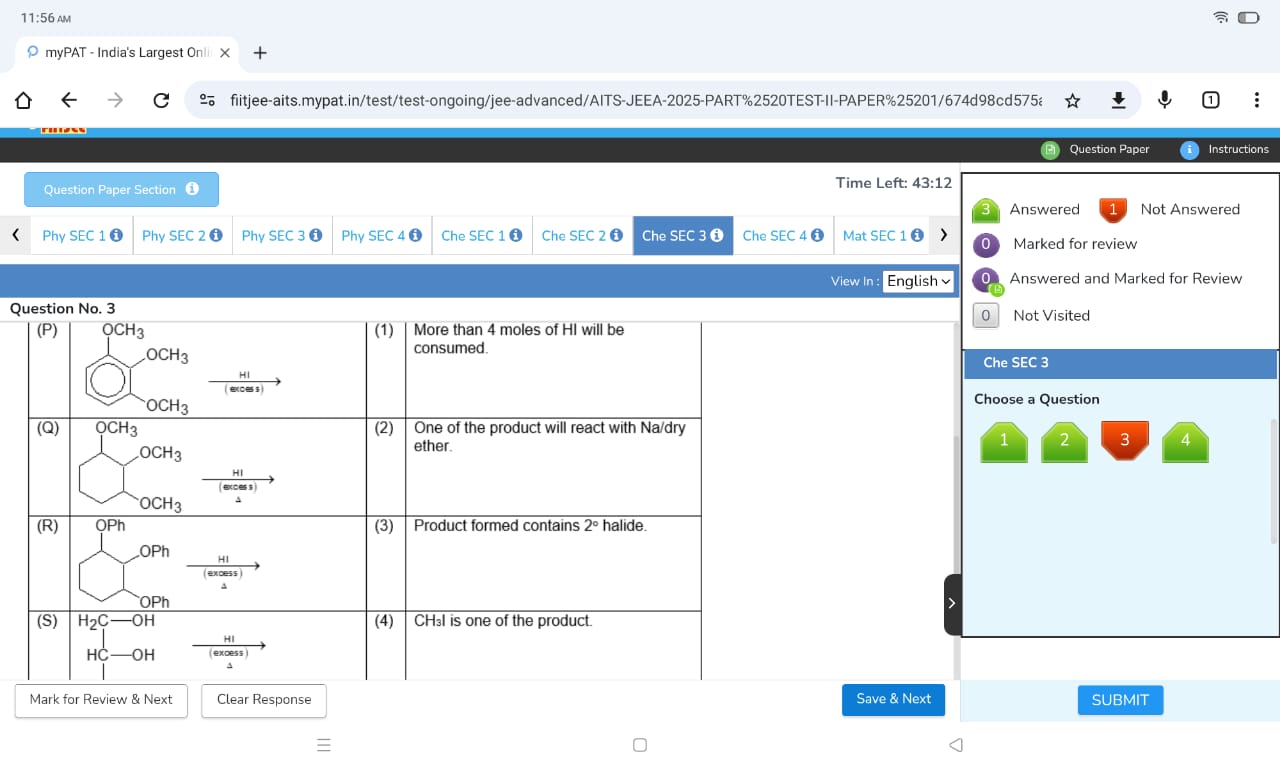Screen dimensions: 1280x768
Task: Show info icon on Mat SEC 1
Action: [x=917, y=235]
